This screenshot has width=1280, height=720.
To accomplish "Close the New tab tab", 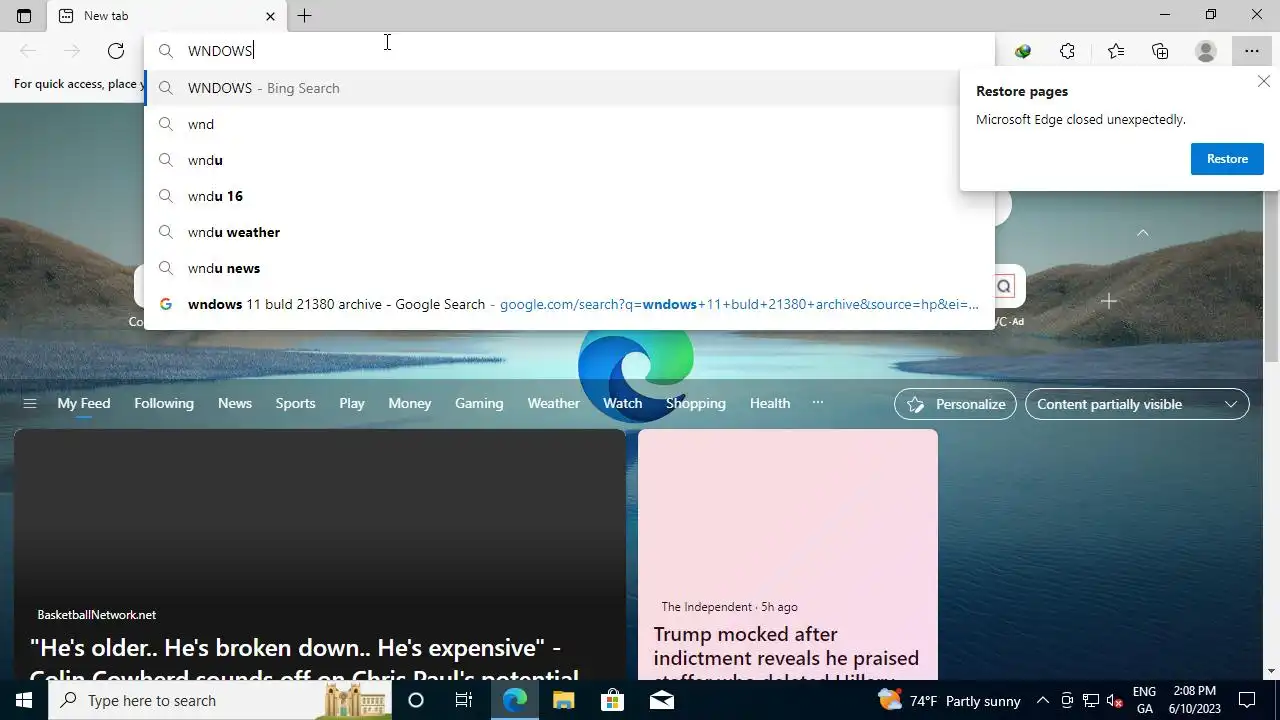I will click(270, 16).
